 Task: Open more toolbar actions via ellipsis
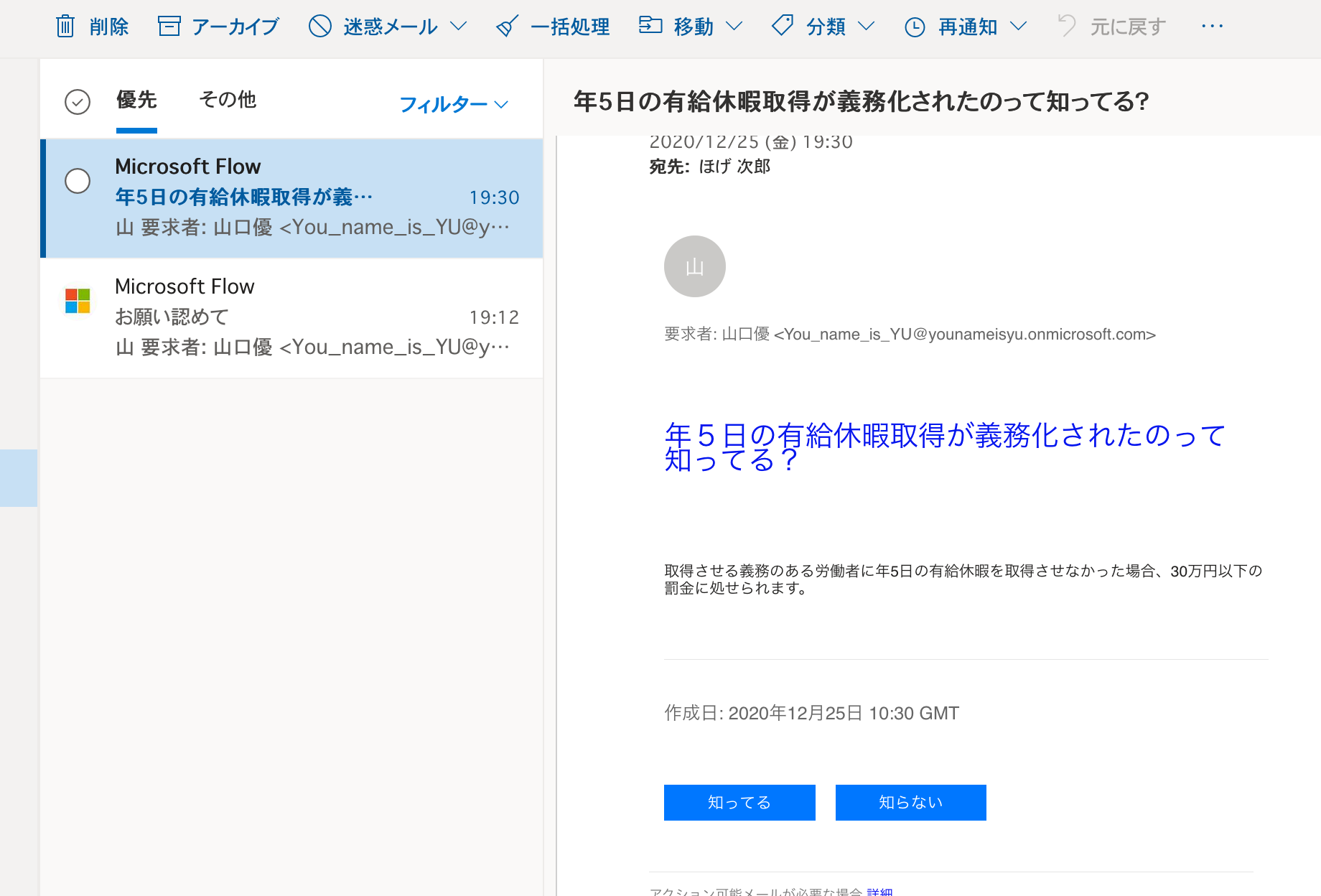tap(1212, 26)
